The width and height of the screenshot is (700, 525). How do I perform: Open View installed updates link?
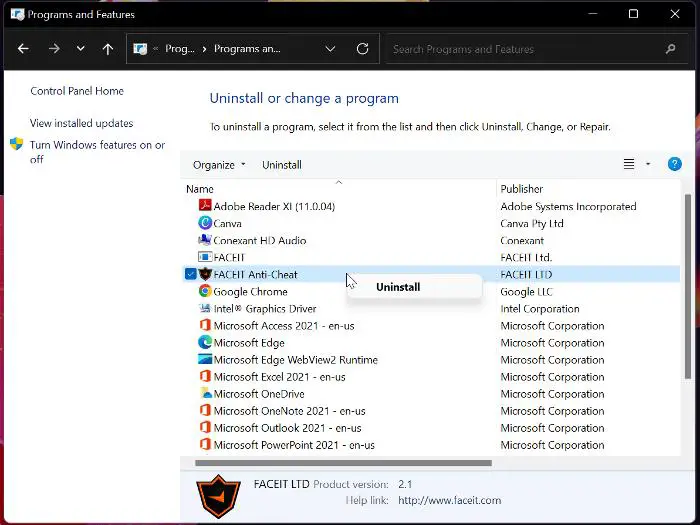click(81, 123)
